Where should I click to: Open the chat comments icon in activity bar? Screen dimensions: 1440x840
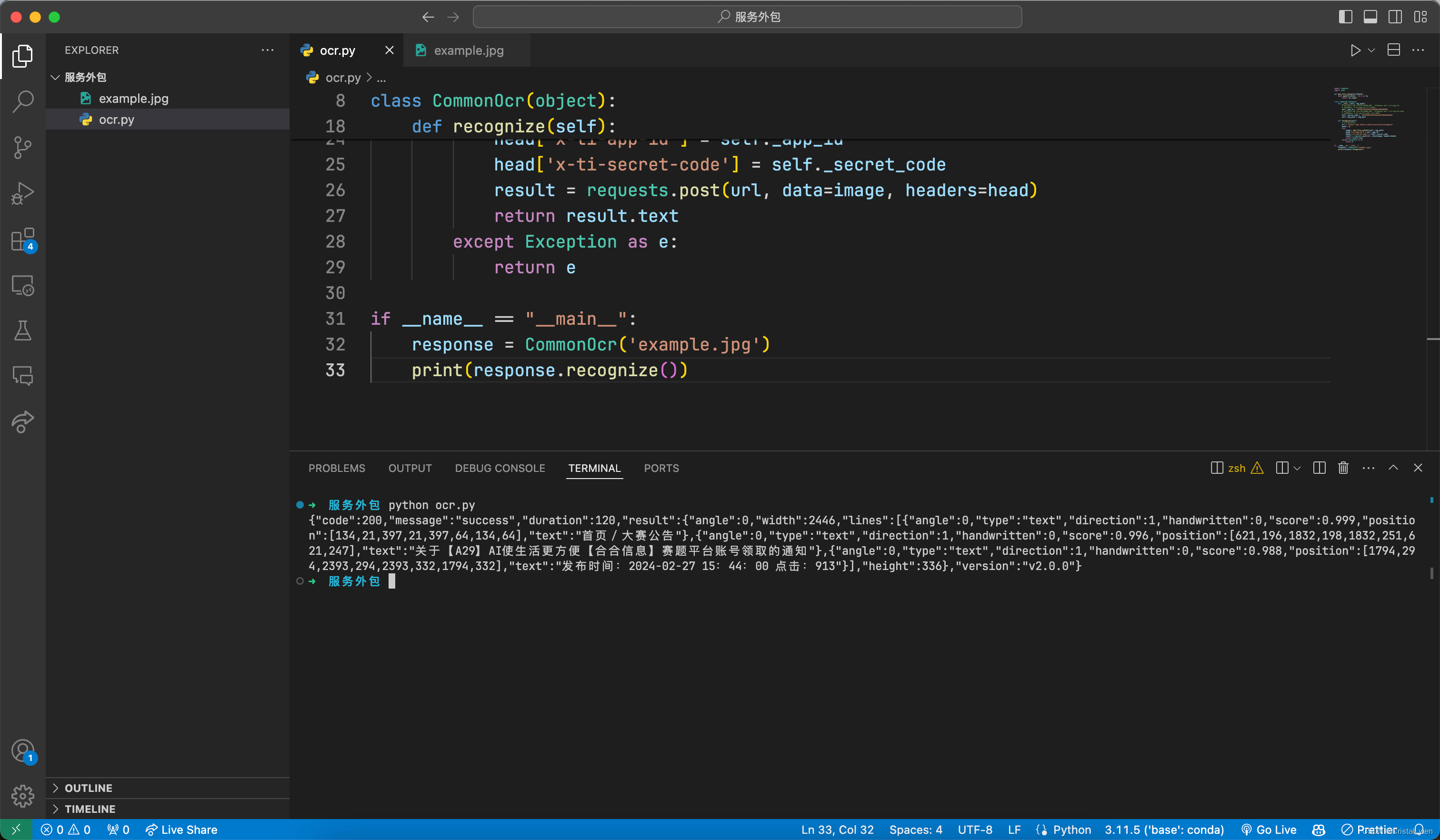(x=23, y=375)
